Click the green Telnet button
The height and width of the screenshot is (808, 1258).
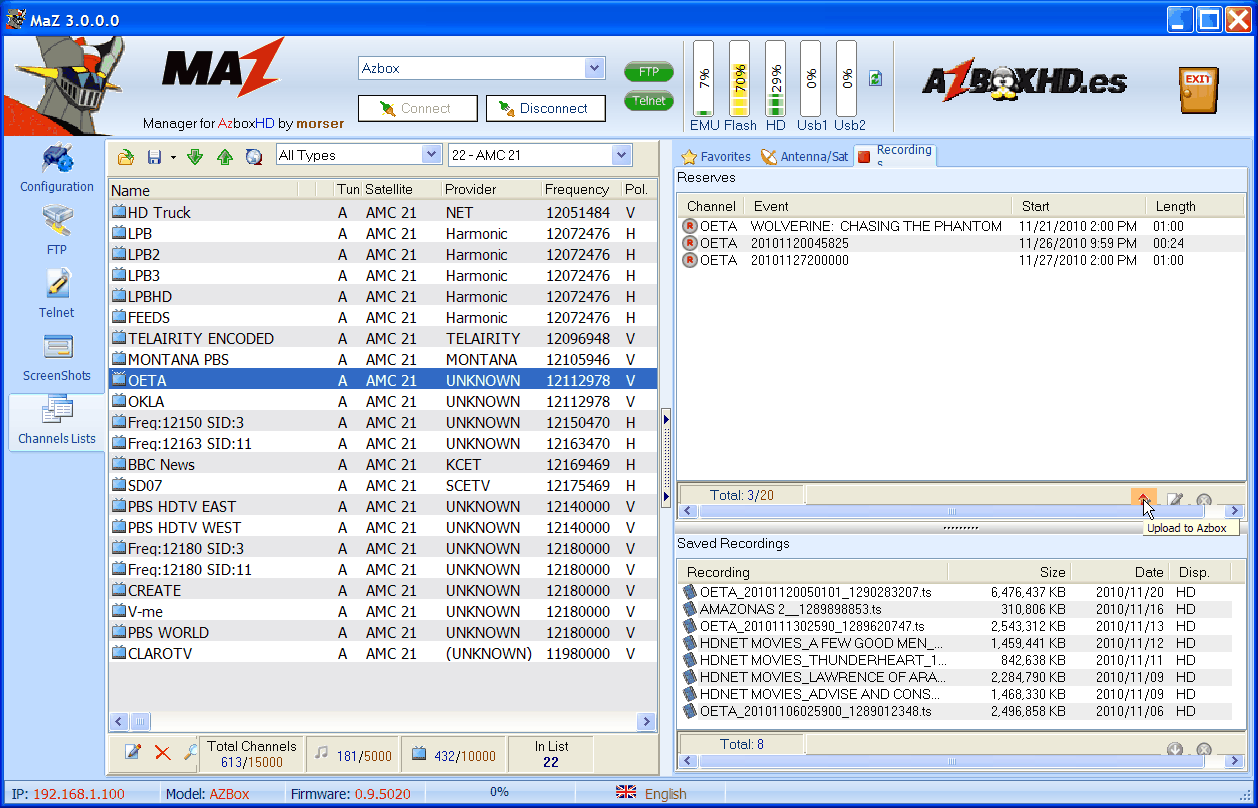pyautogui.click(x=649, y=100)
